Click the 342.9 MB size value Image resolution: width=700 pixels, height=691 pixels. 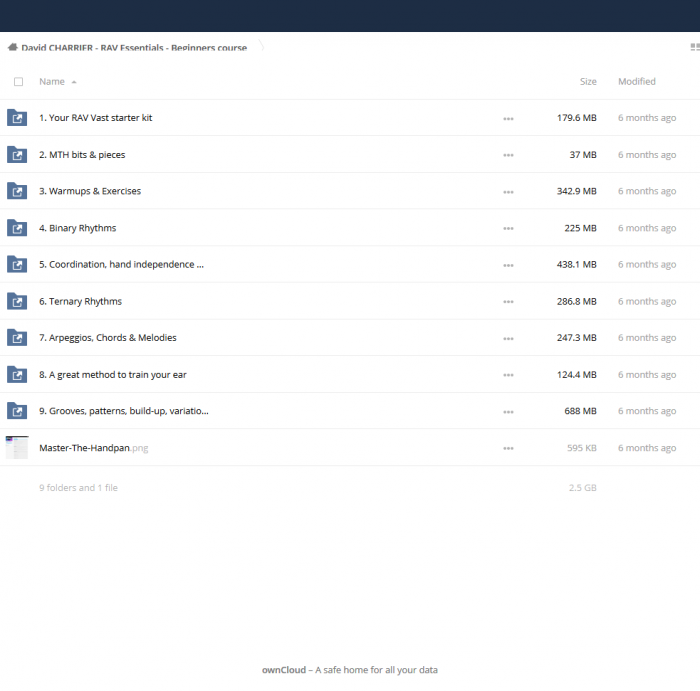(x=576, y=191)
